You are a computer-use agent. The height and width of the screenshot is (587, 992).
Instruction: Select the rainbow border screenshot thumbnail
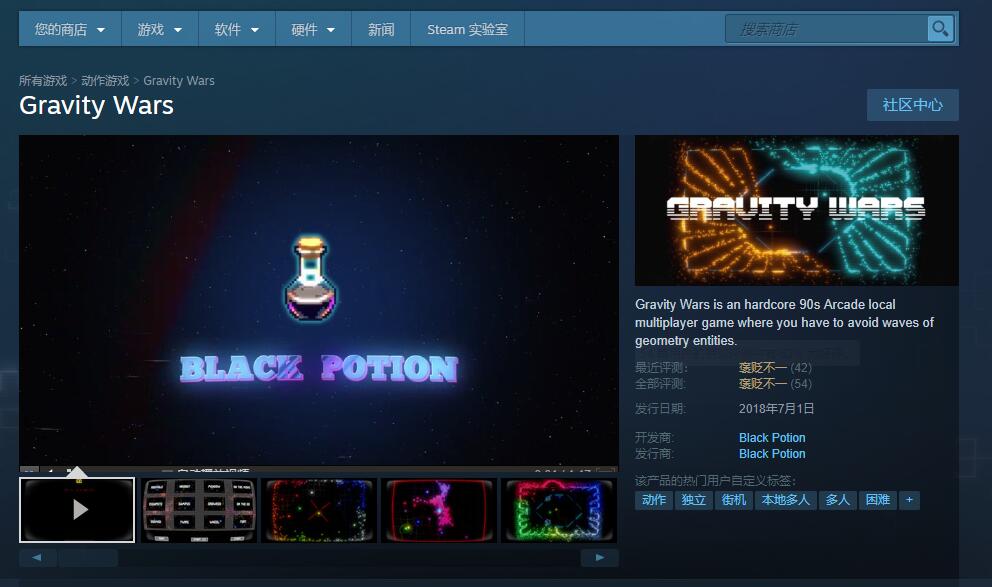pos(559,510)
